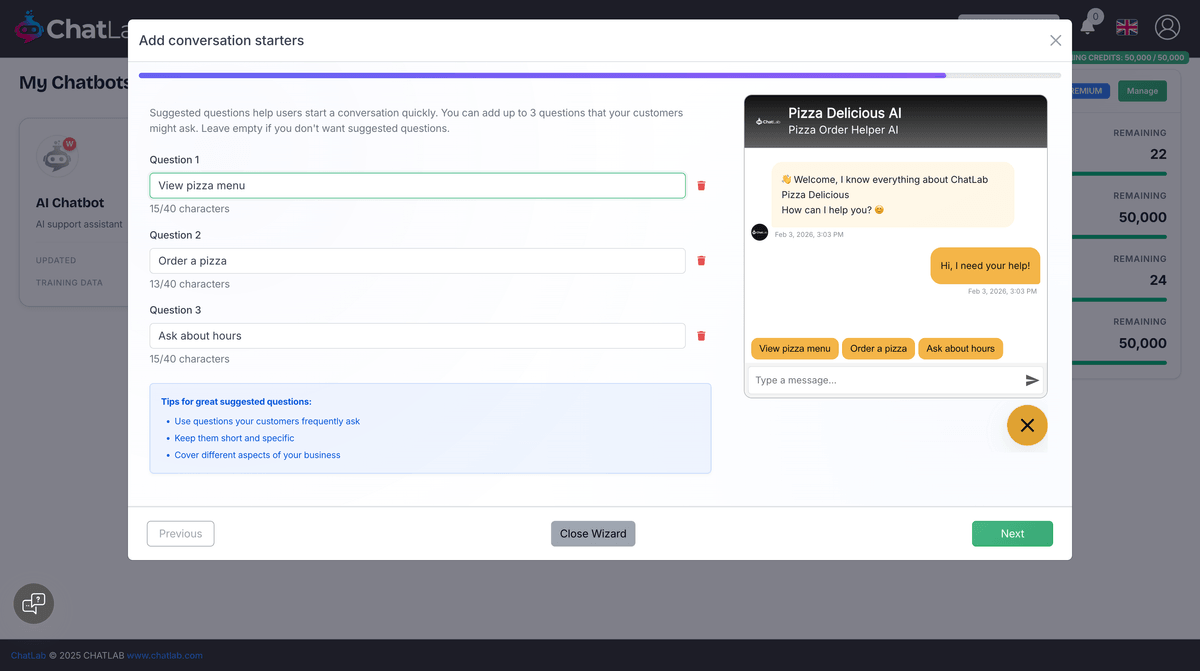The width and height of the screenshot is (1200, 671).
Task: Send a message with the paper plane icon
Action: 1032,379
